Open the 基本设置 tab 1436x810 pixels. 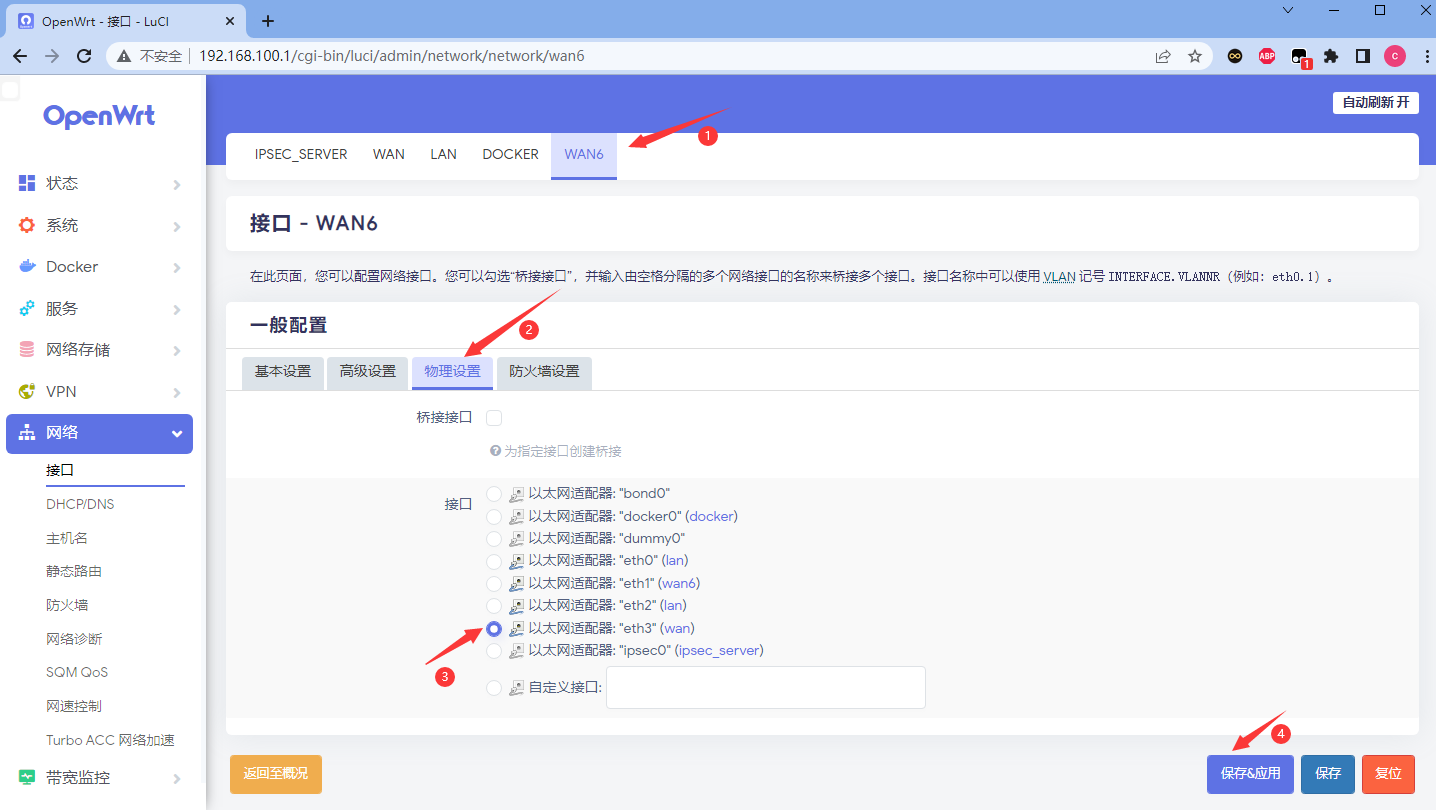click(x=283, y=372)
